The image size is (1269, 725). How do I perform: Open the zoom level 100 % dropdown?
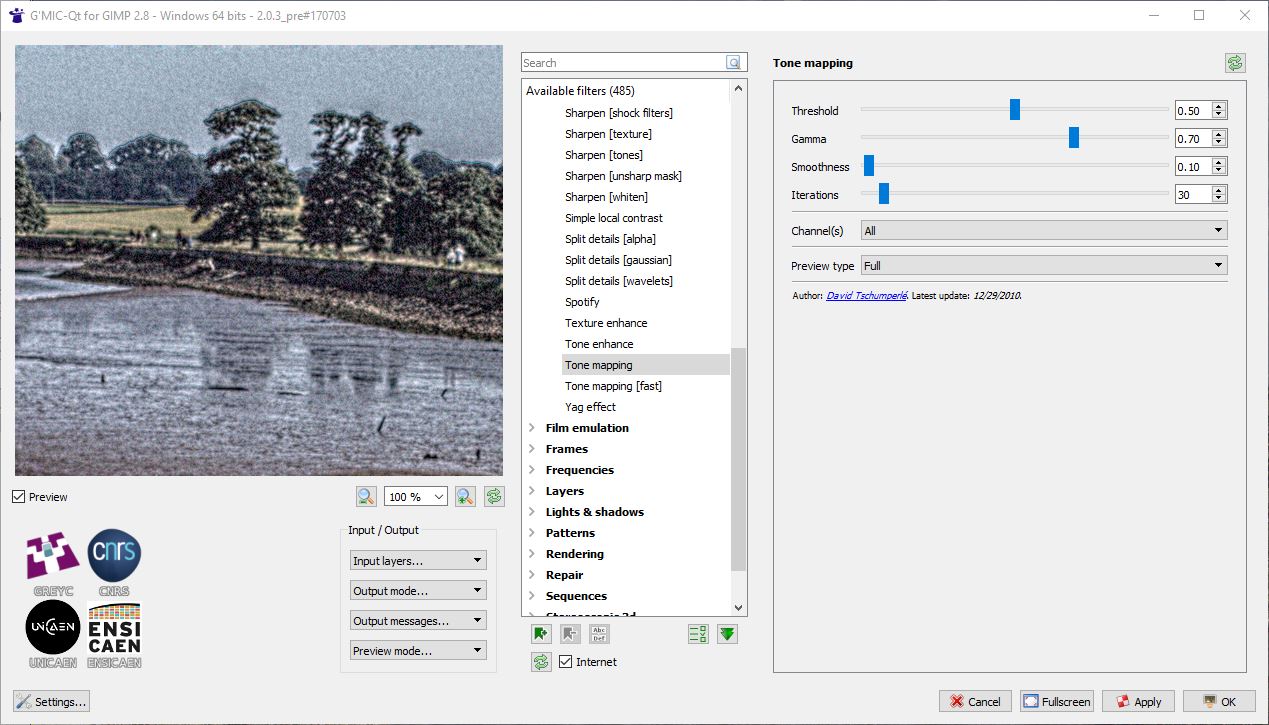416,497
